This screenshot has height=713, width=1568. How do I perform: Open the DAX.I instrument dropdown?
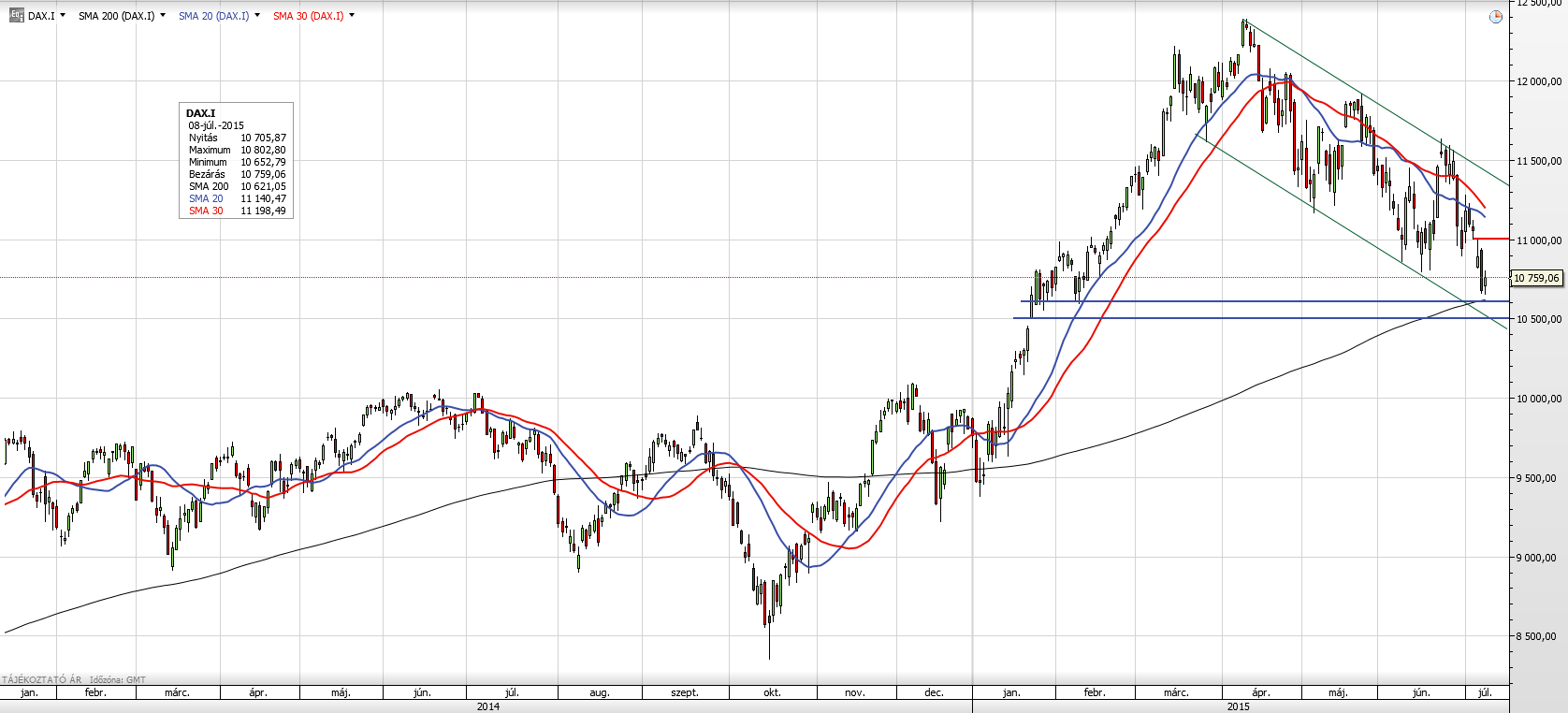pos(63,16)
